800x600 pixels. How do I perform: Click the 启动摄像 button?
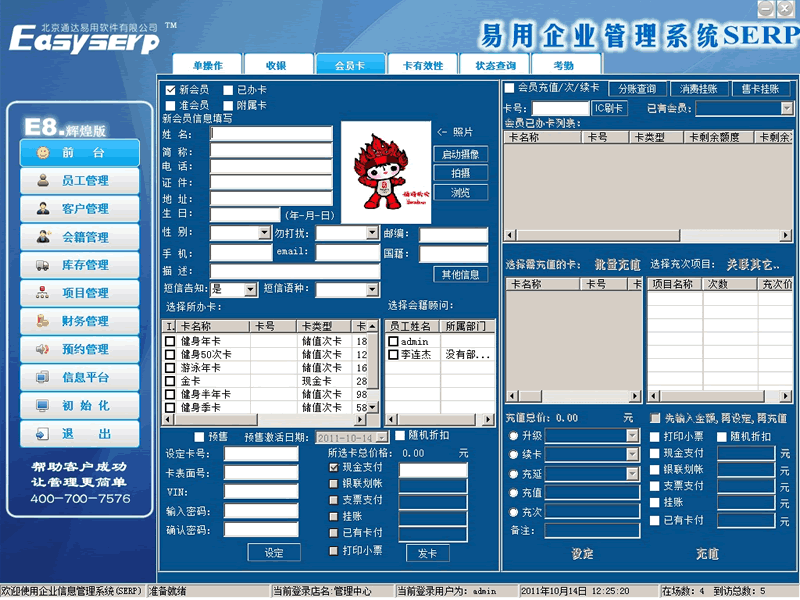461,154
